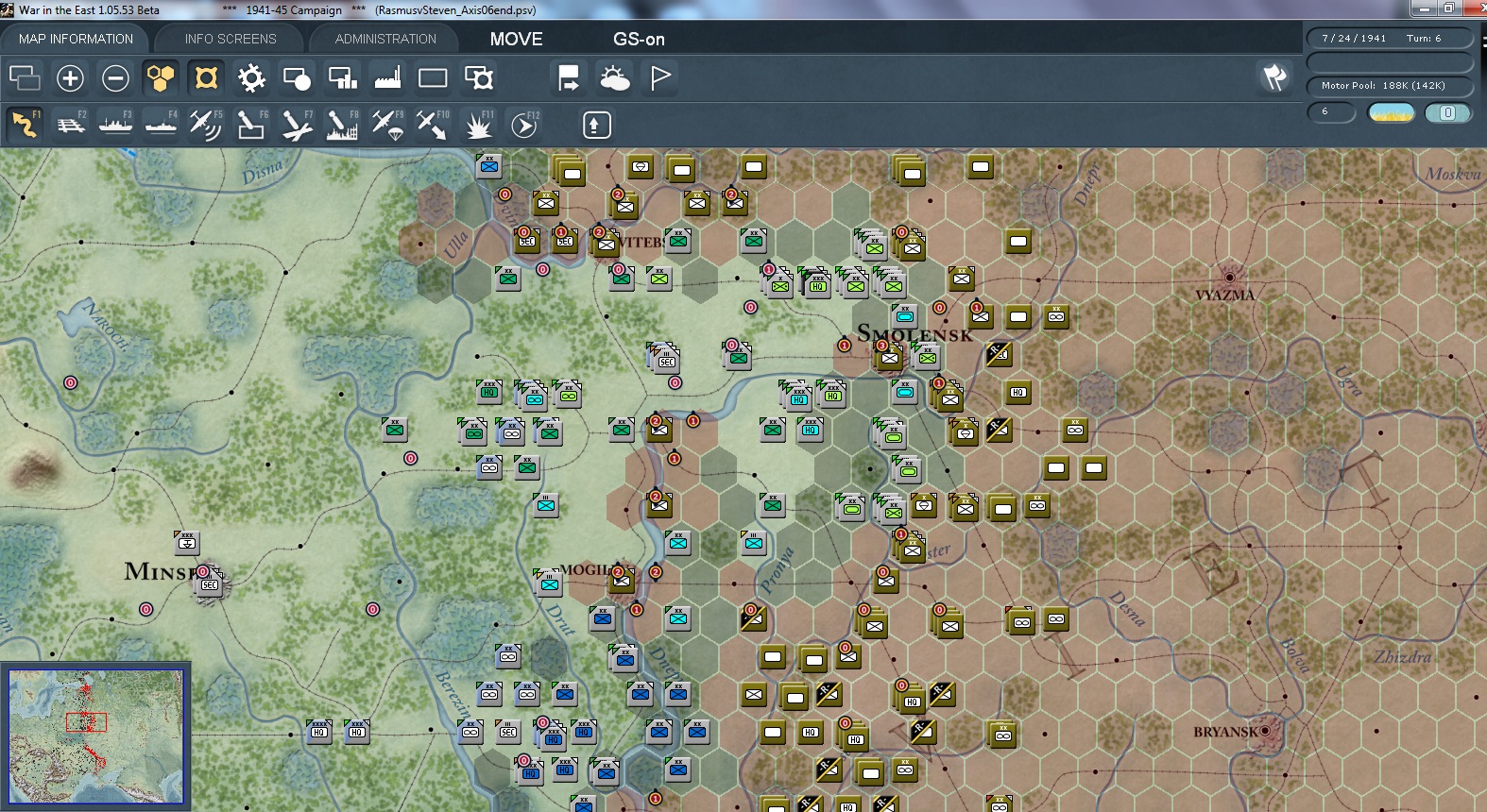Click the Motor Pool readout
Screen dimensions: 1487x812
pyautogui.click(x=1389, y=85)
